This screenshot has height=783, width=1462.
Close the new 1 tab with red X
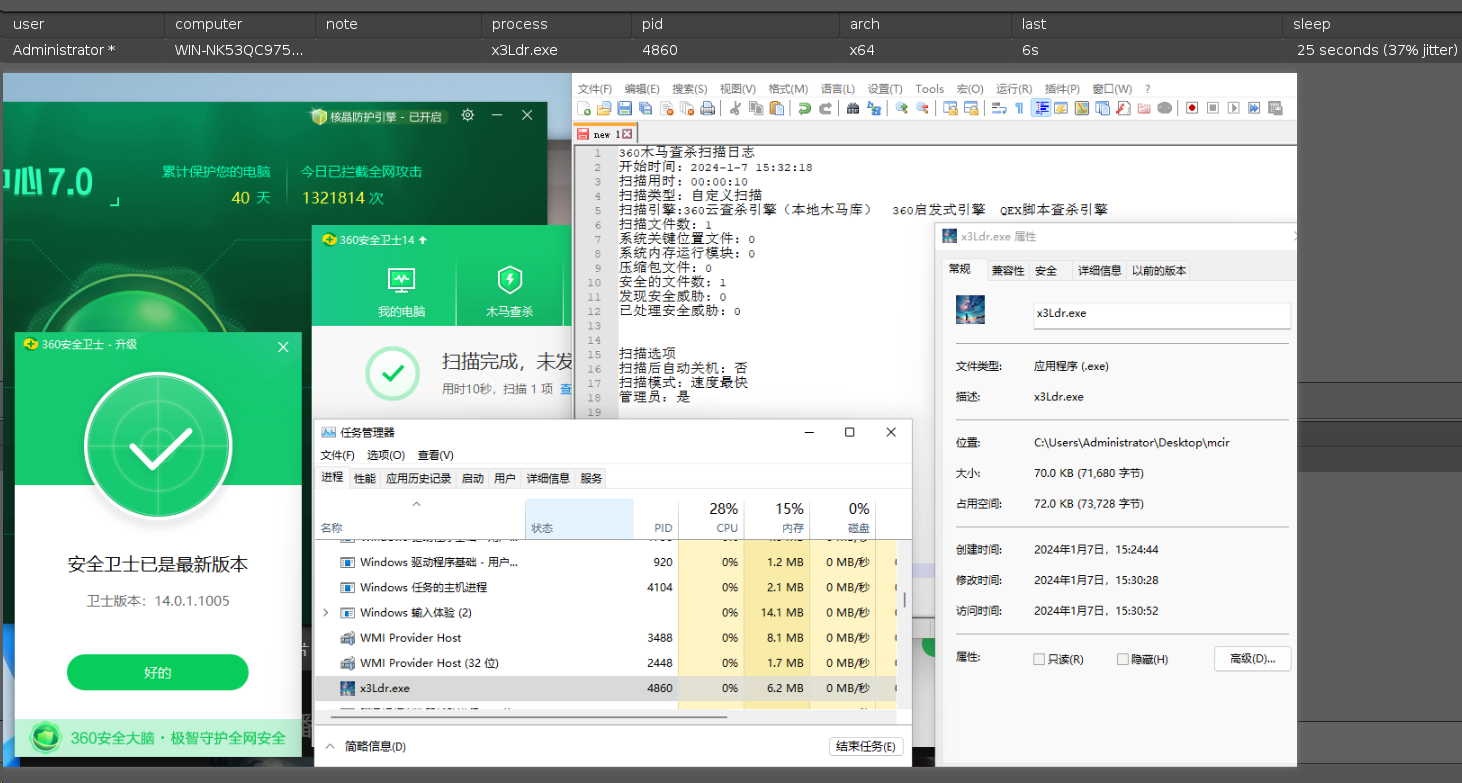coord(627,134)
